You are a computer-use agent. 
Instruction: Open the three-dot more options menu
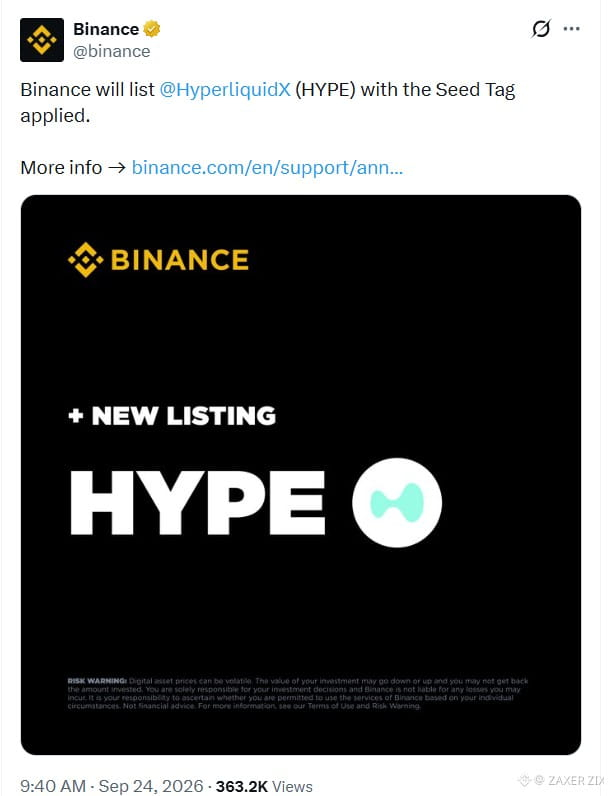click(571, 29)
